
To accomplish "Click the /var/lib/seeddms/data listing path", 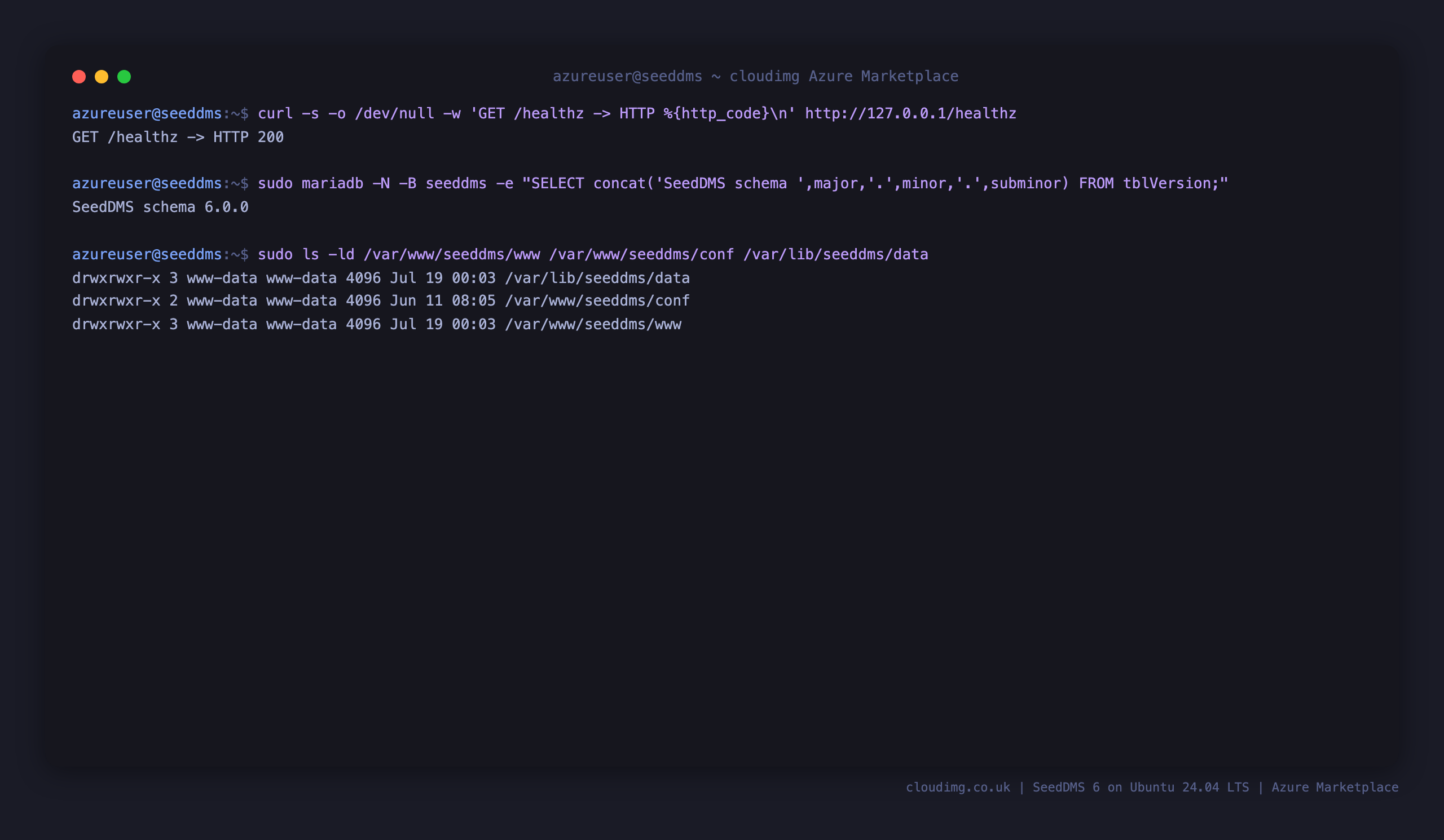I will (x=597, y=278).
